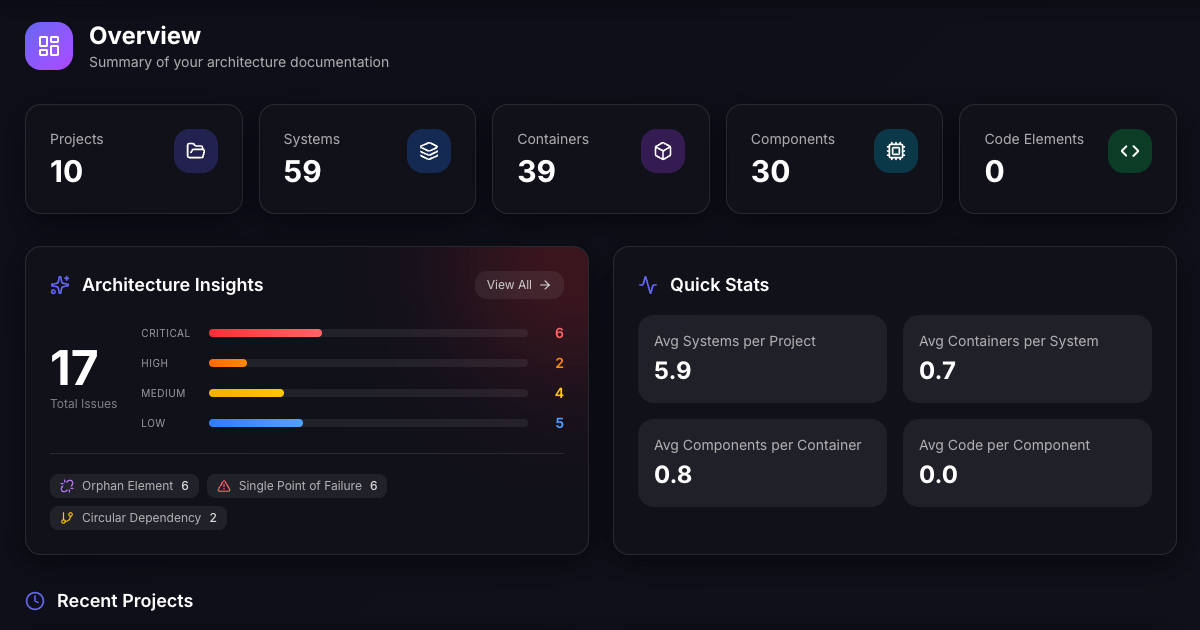
Task: Select the Single Point of Failure tag
Action: pos(297,486)
